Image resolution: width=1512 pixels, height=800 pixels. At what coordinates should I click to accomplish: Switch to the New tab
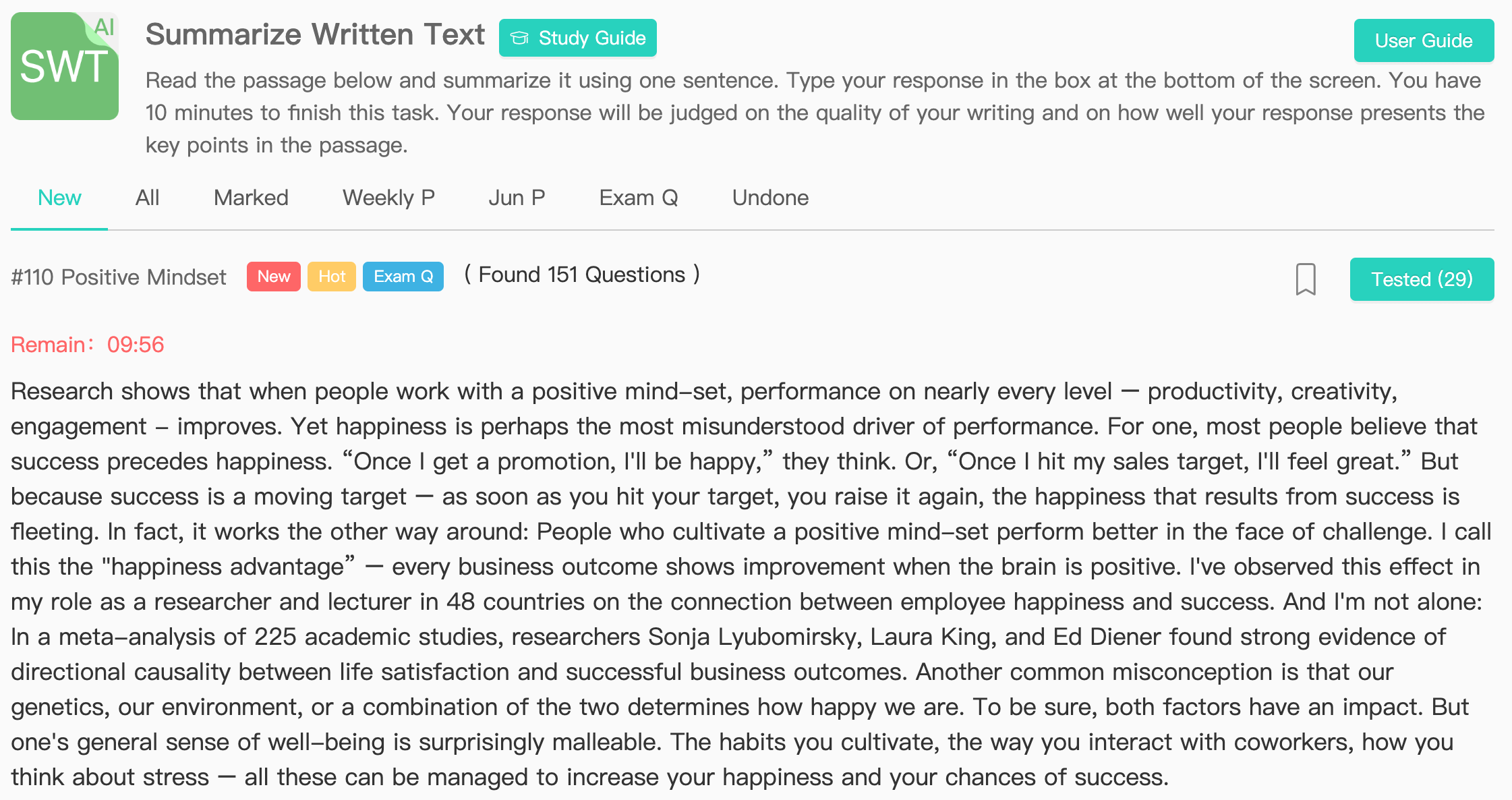pyautogui.click(x=59, y=198)
